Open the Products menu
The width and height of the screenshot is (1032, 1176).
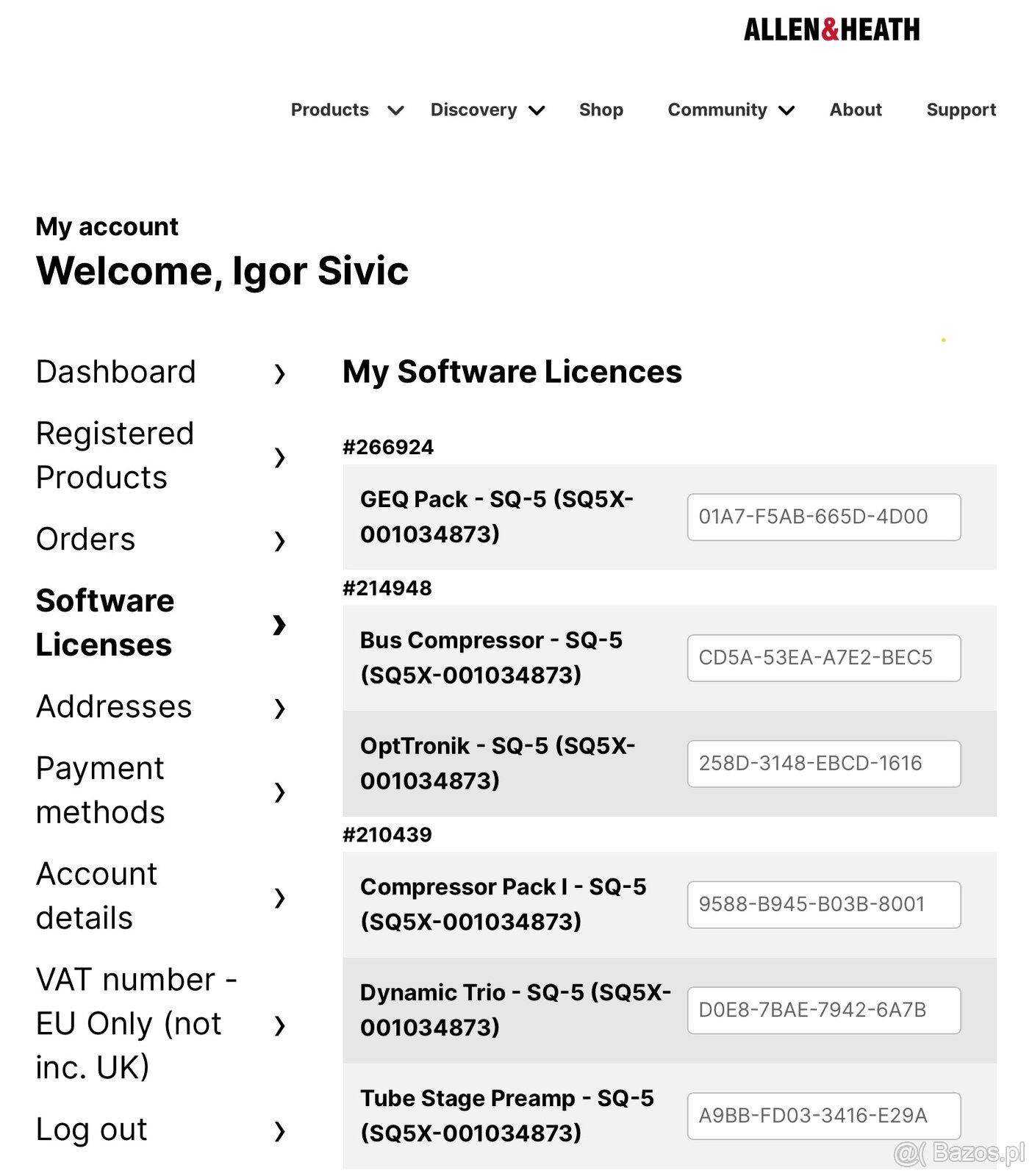pyautogui.click(x=330, y=110)
